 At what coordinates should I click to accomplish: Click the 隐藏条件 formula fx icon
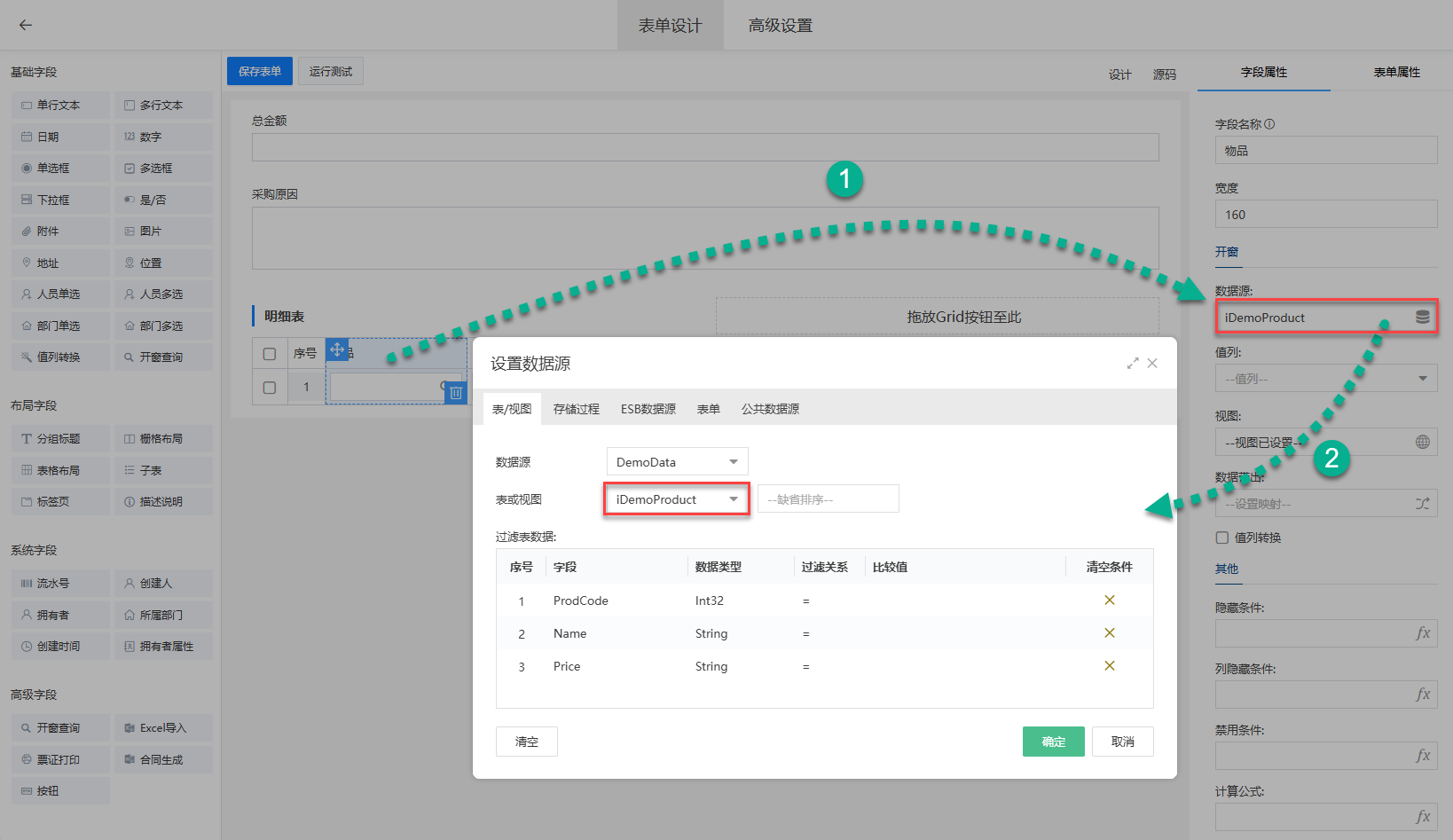1423,633
